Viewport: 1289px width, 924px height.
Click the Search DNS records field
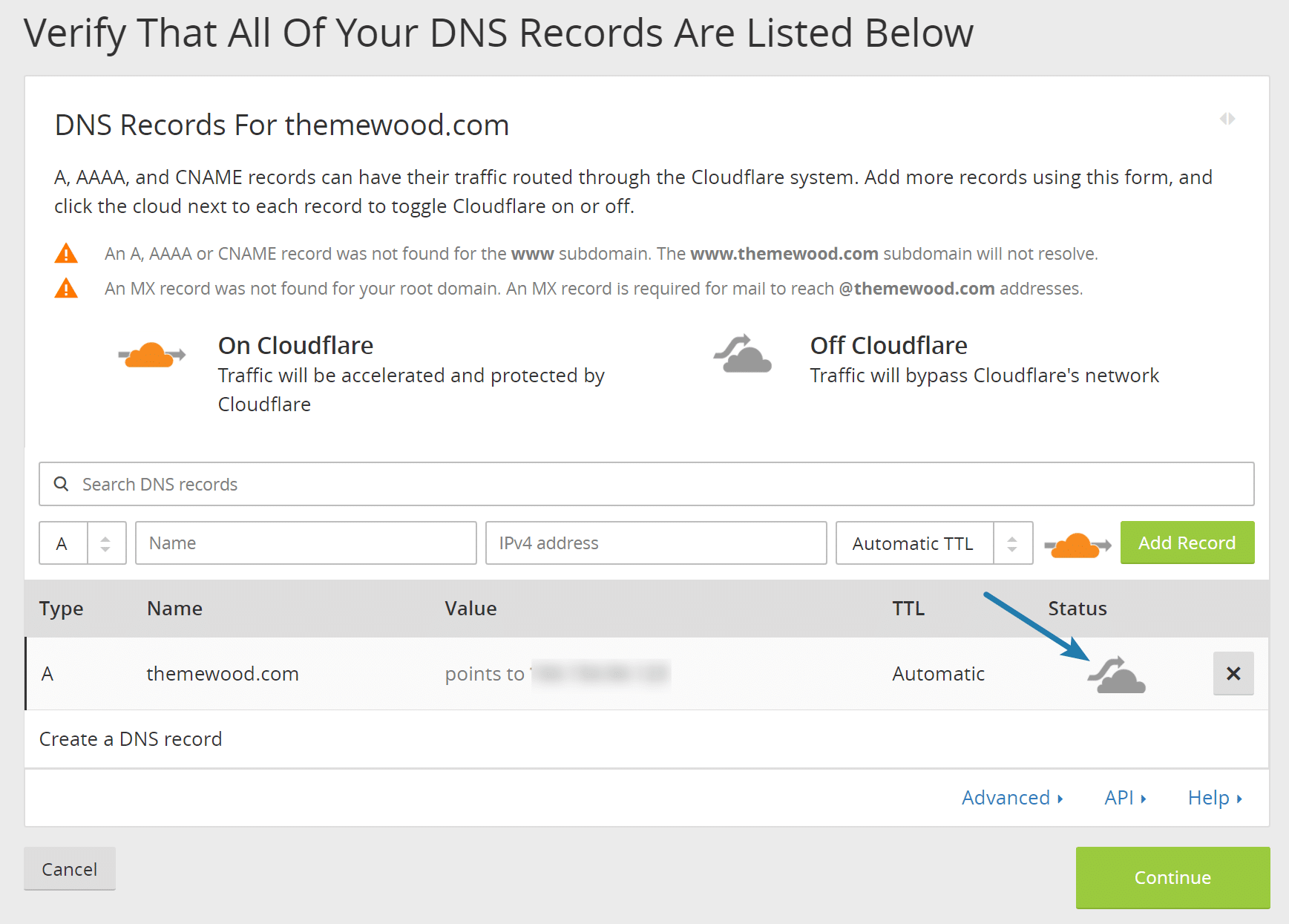click(x=646, y=484)
